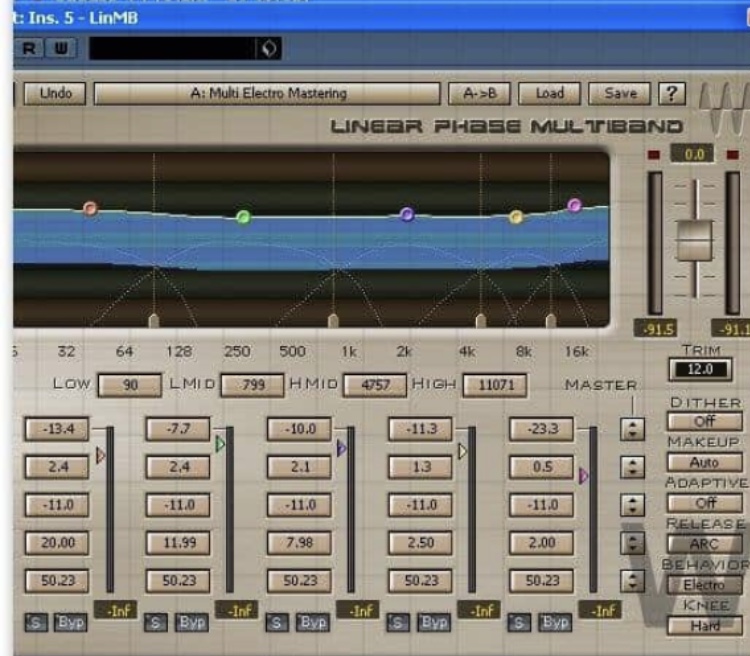Bypass band 2 with its Byp button
750x656 pixels.
click(x=191, y=623)
